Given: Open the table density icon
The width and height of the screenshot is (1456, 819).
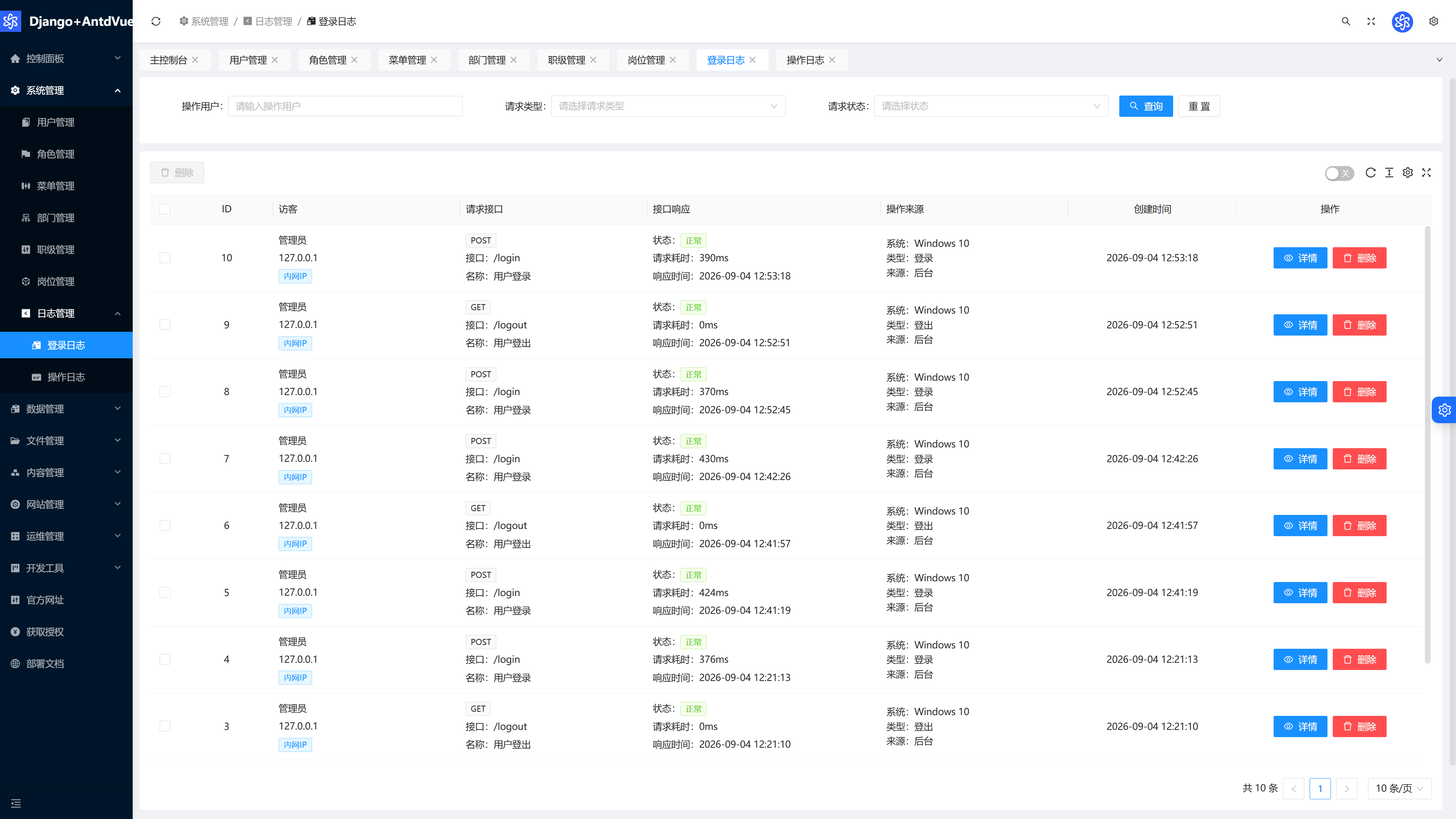Looking at the screenshot, I should [x=1389, y=173].
